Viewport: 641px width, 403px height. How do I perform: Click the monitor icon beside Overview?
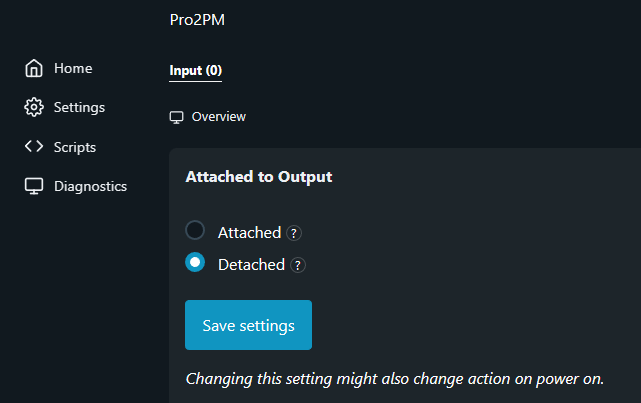coord(177,117)
